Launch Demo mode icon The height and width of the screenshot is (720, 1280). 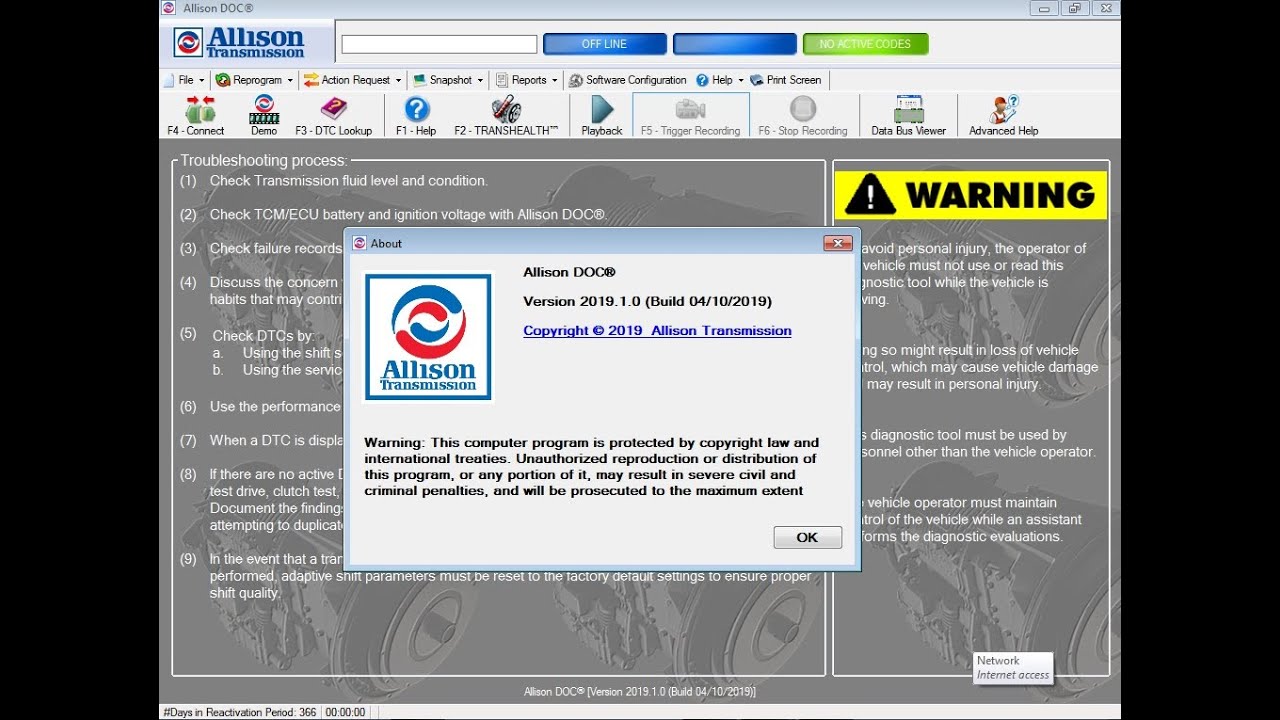[x=264, y=115]
